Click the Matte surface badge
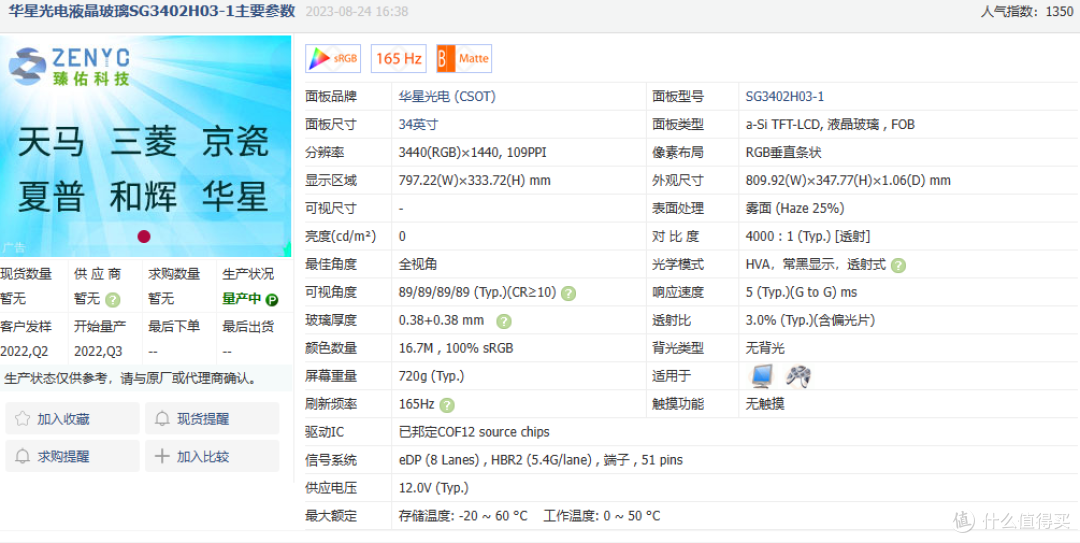Image resolution: width=1080 pixels, height=543 pixels. click(464, 59)
